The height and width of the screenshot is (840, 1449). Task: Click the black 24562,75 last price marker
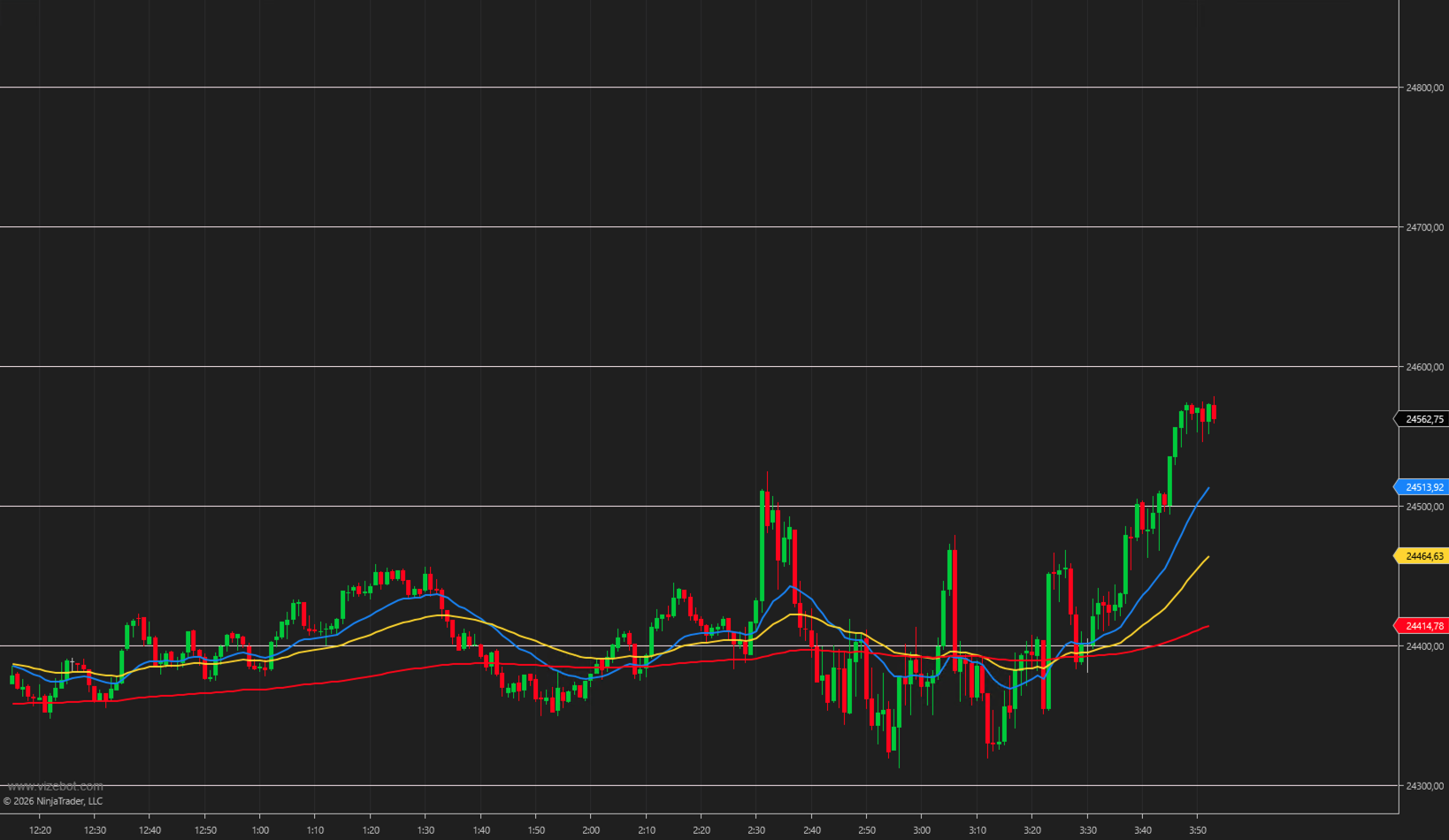(1424, 419)
